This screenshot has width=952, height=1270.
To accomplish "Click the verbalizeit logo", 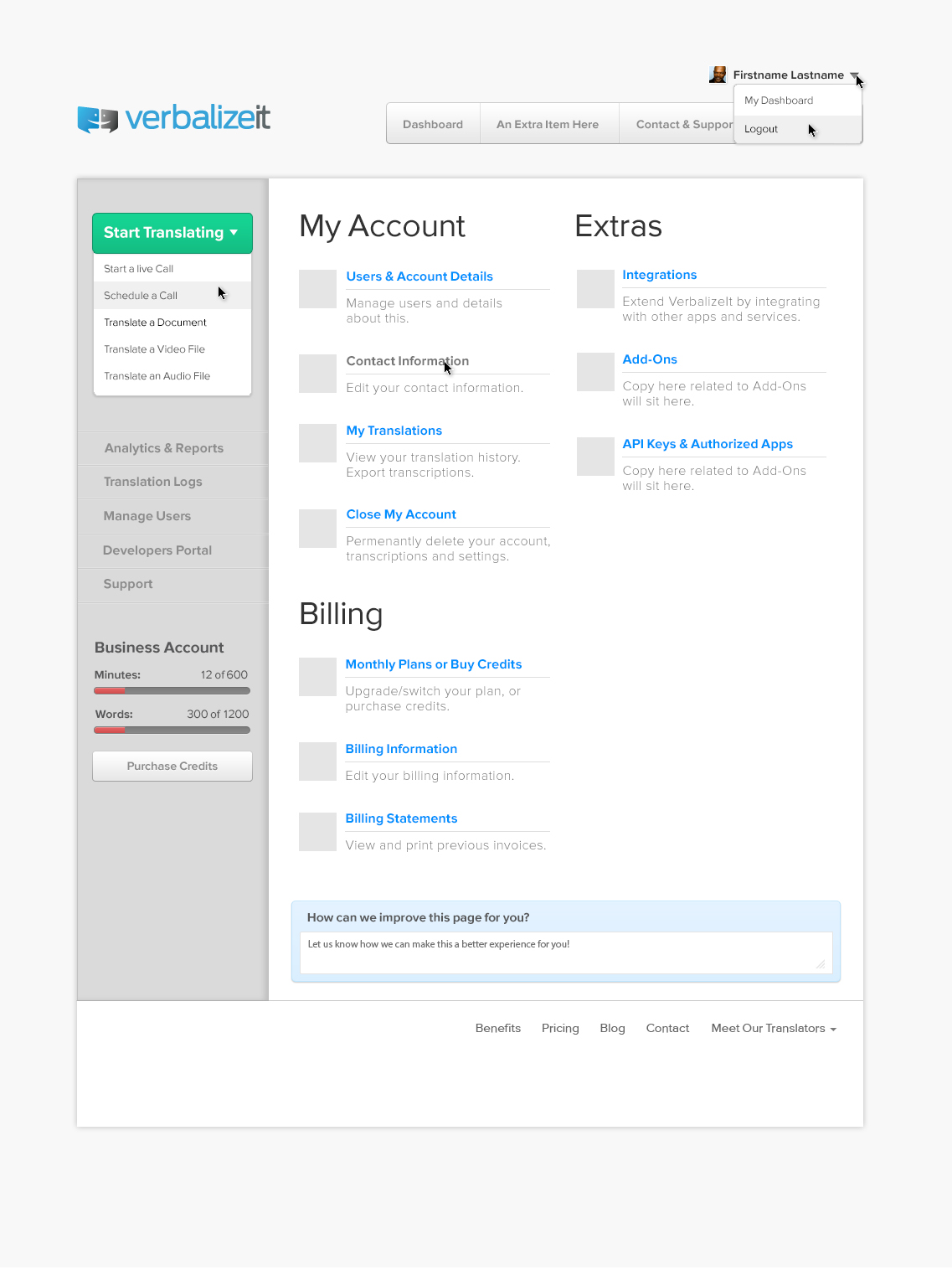I will 173,118.
